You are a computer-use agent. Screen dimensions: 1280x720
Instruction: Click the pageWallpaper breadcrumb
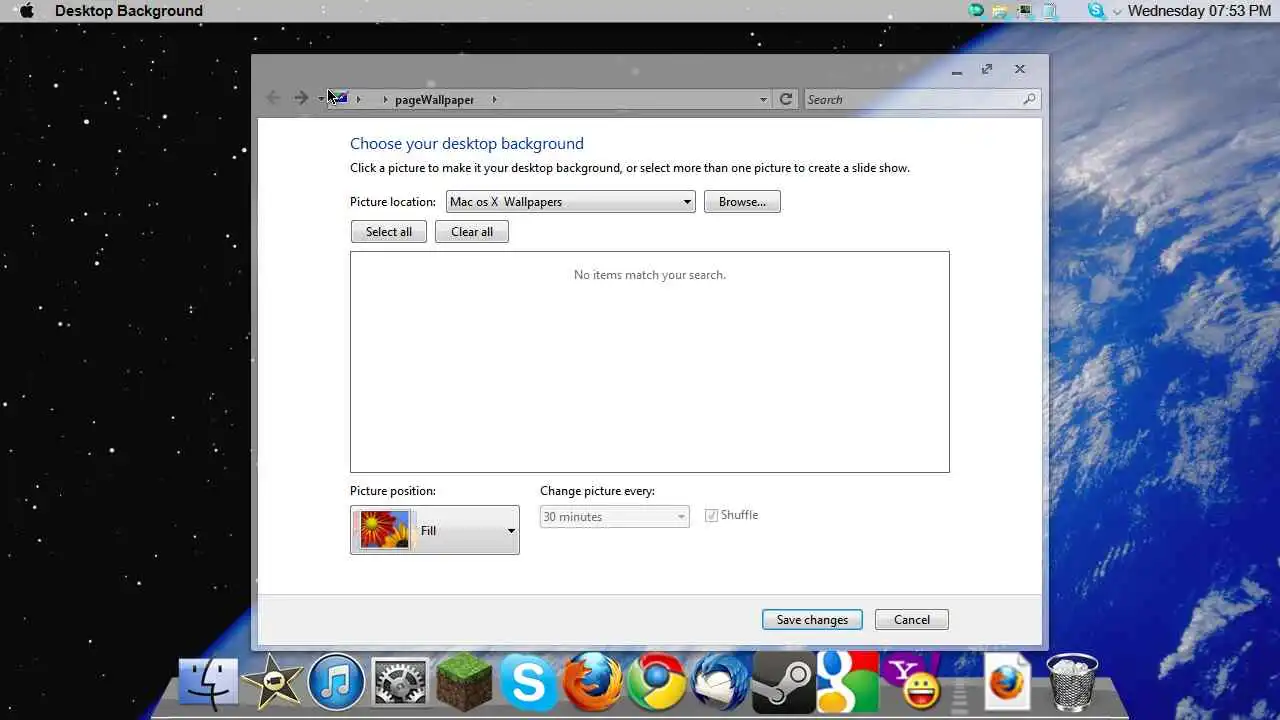tap(434, 99)
